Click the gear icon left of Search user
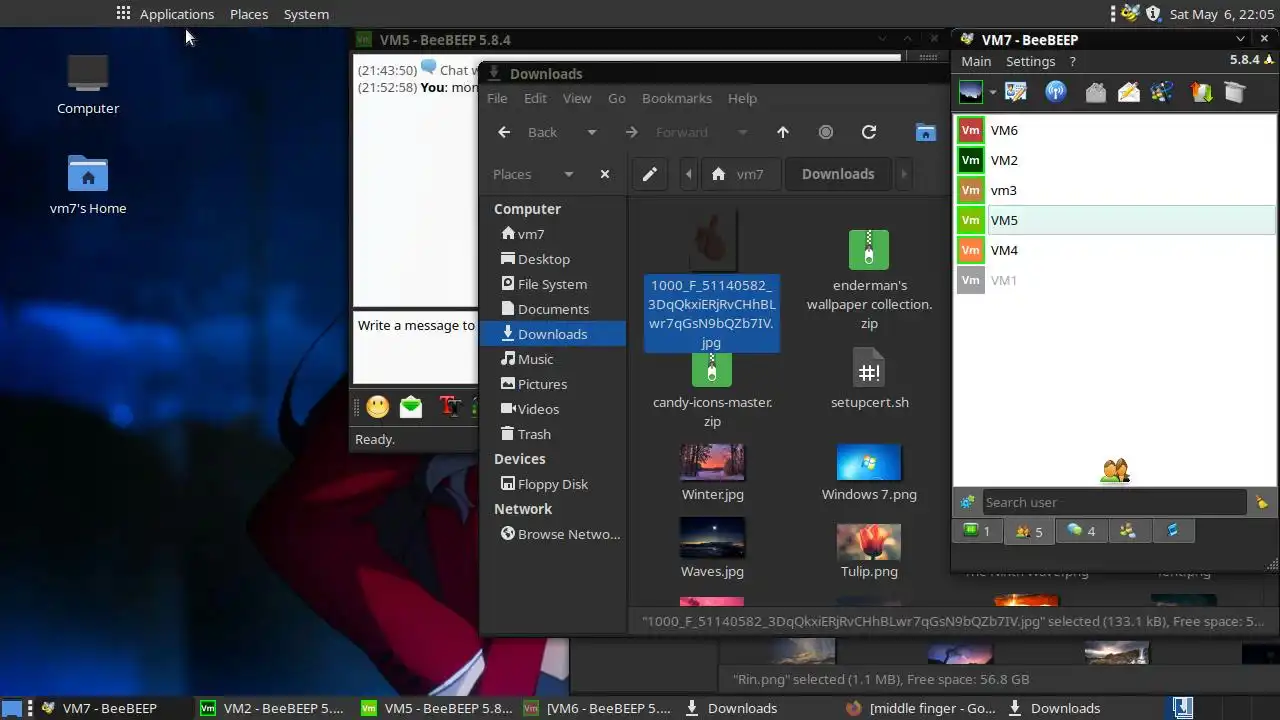 coord(967,502)
